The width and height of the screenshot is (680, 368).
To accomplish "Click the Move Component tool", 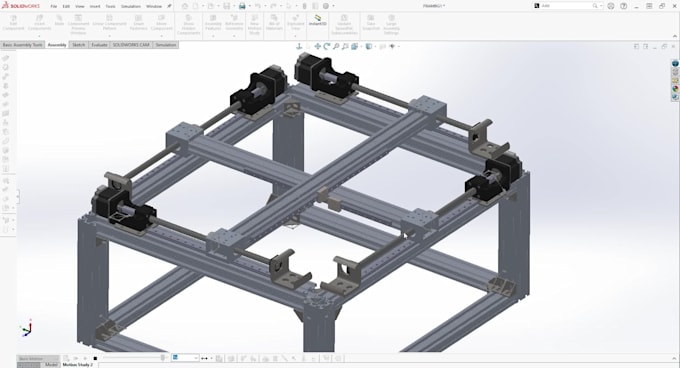I will pyautogui.click(x=161, y=23).
